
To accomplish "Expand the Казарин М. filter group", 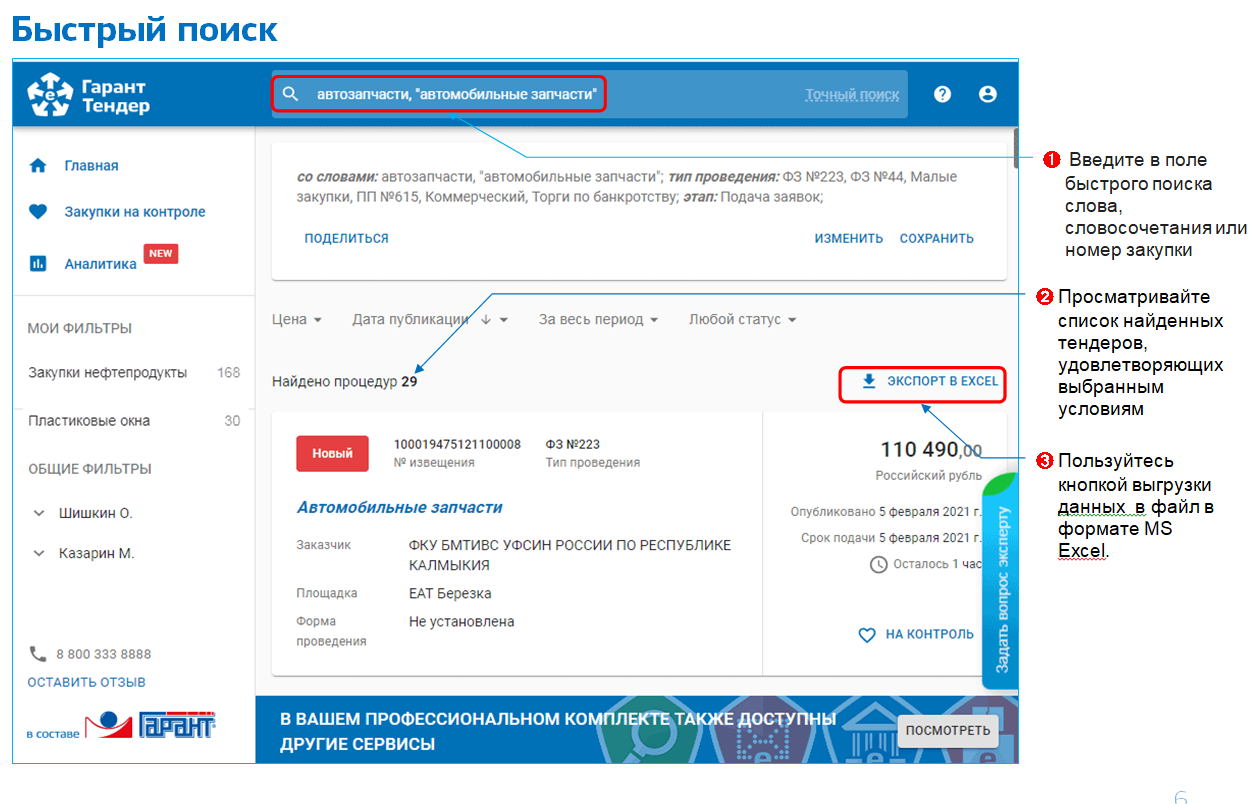I will [39, 553].
